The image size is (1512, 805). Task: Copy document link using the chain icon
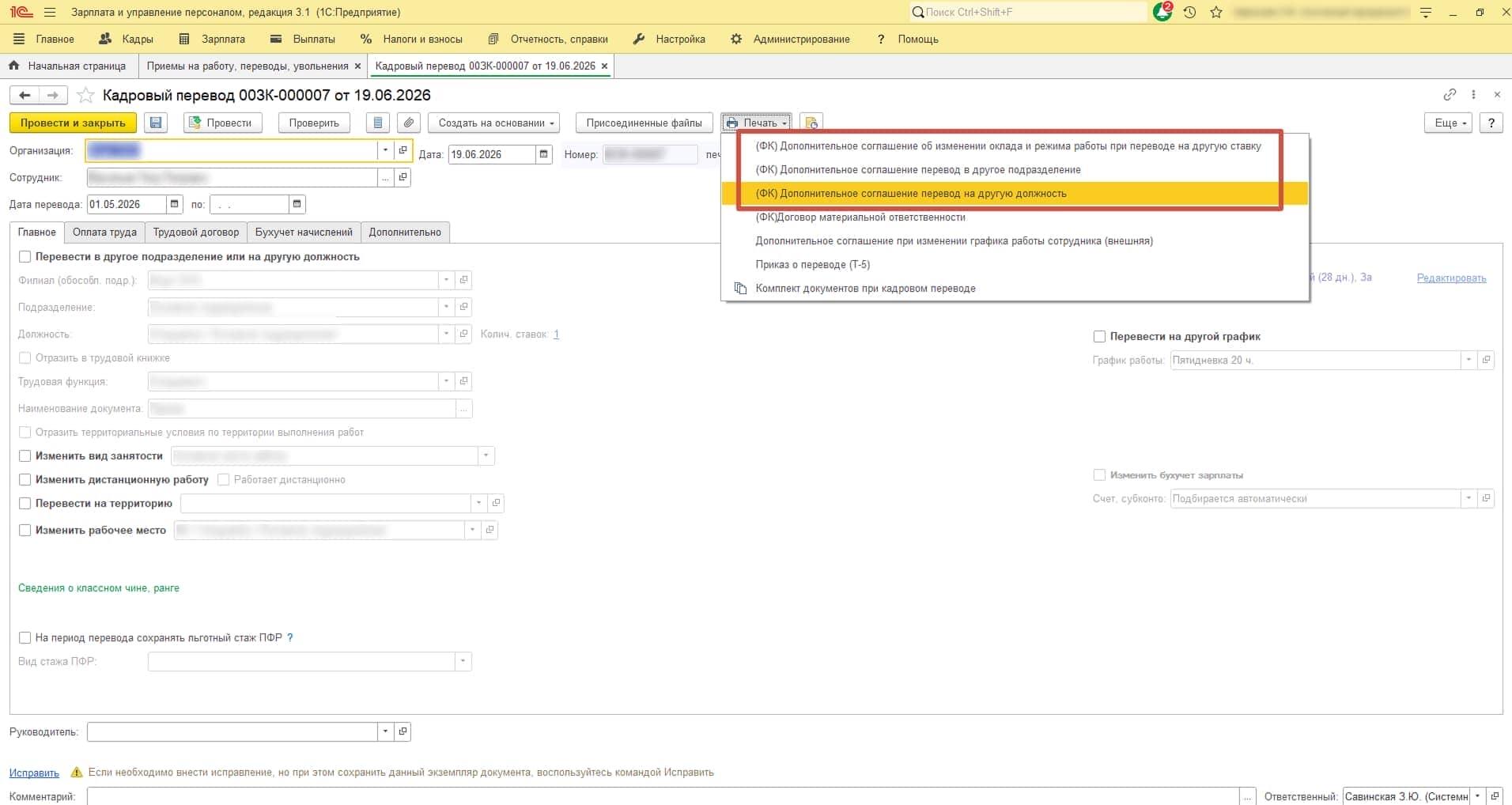coord(1450,95)
